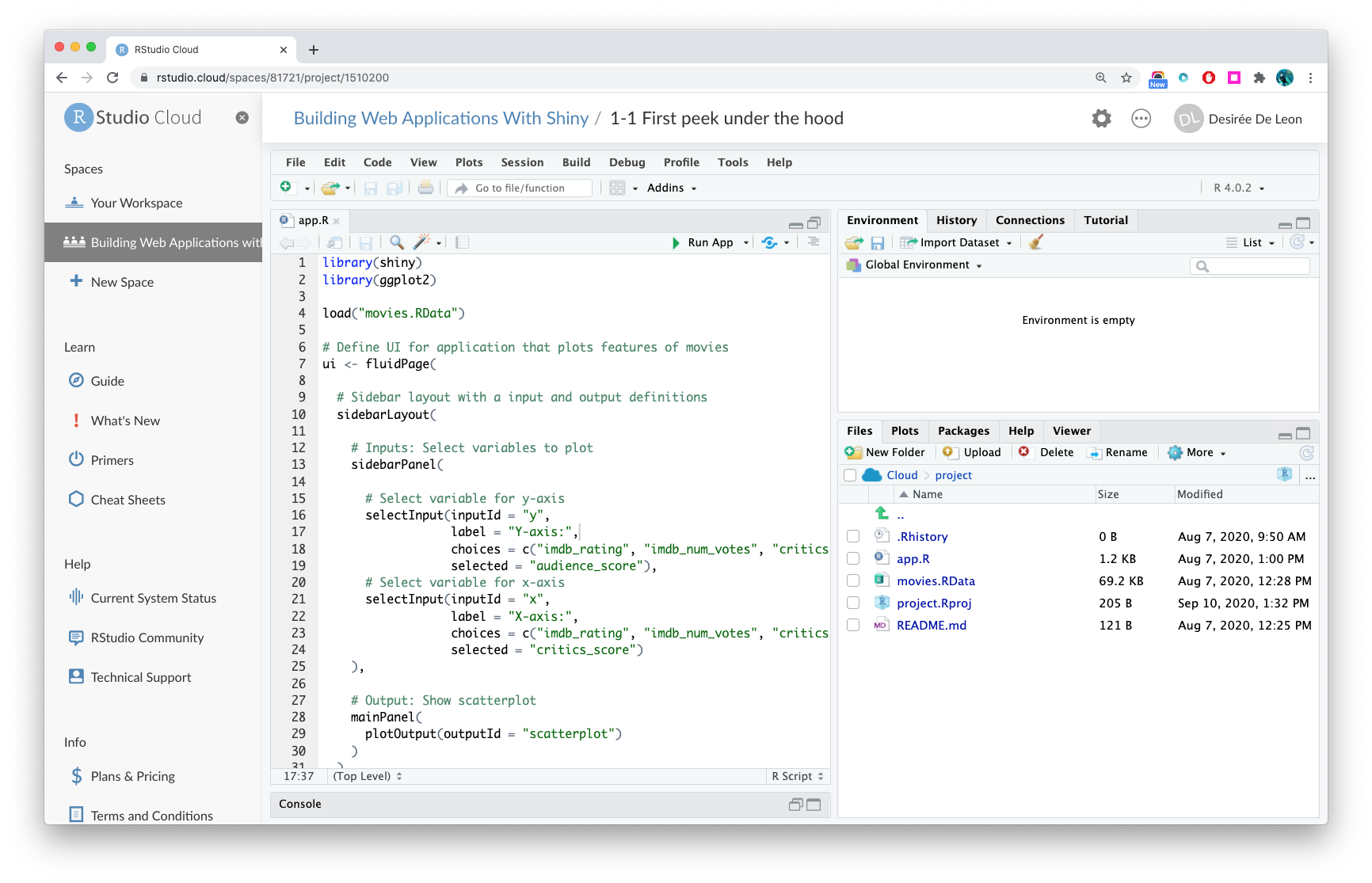Click the go to parent directory arrow

[x=882, y=513]
